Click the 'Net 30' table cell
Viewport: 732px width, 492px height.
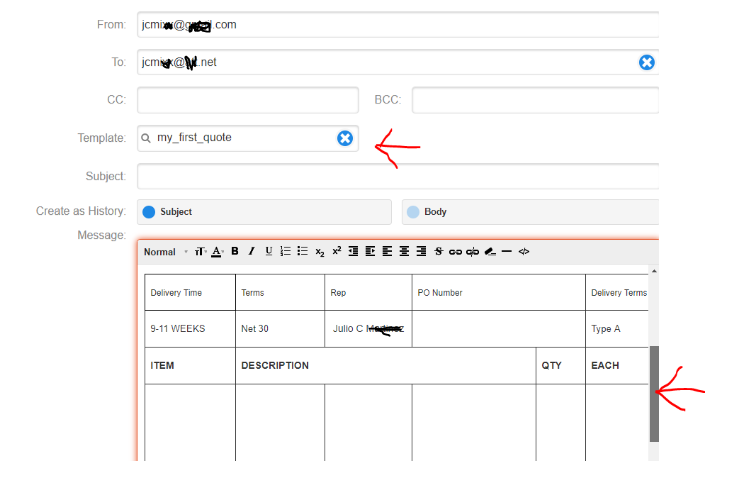click(x=280, y=329)
